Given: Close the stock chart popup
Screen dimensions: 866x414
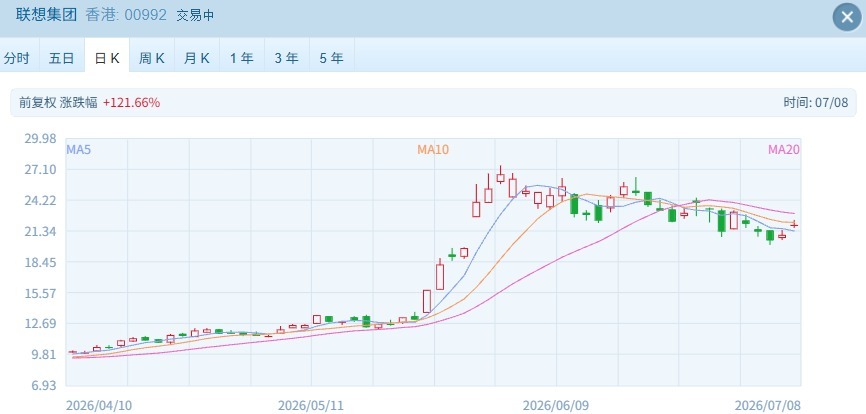Looking at the screenshot, I should (x=847, y=17).
